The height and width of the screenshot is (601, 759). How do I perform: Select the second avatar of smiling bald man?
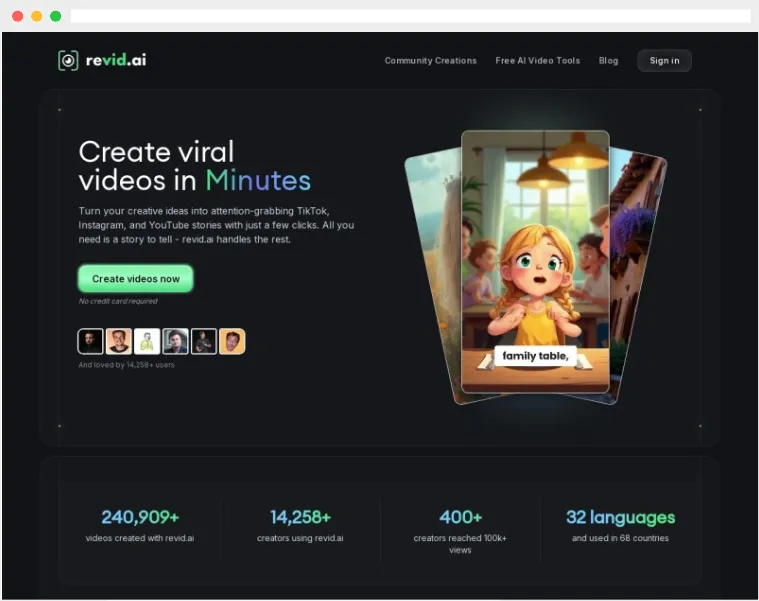tap(119, 341)
